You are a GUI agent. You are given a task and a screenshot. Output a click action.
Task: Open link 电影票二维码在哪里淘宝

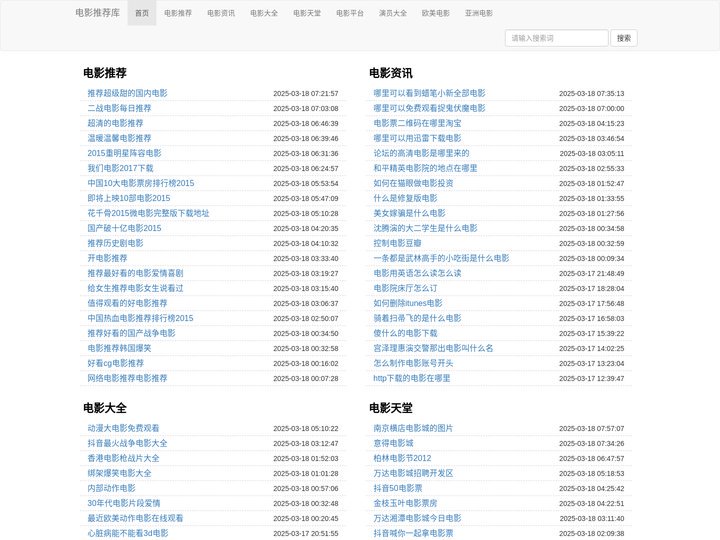coord(417,123)
